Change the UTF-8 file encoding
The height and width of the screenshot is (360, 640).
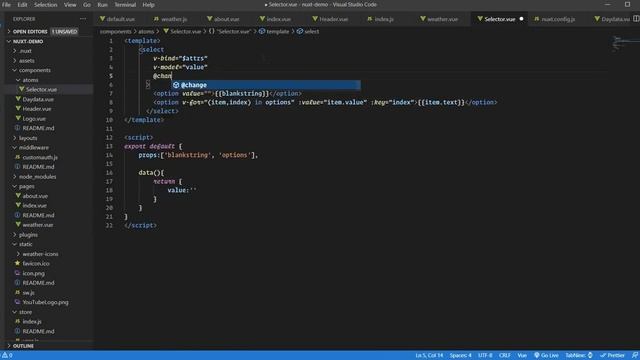485,355
